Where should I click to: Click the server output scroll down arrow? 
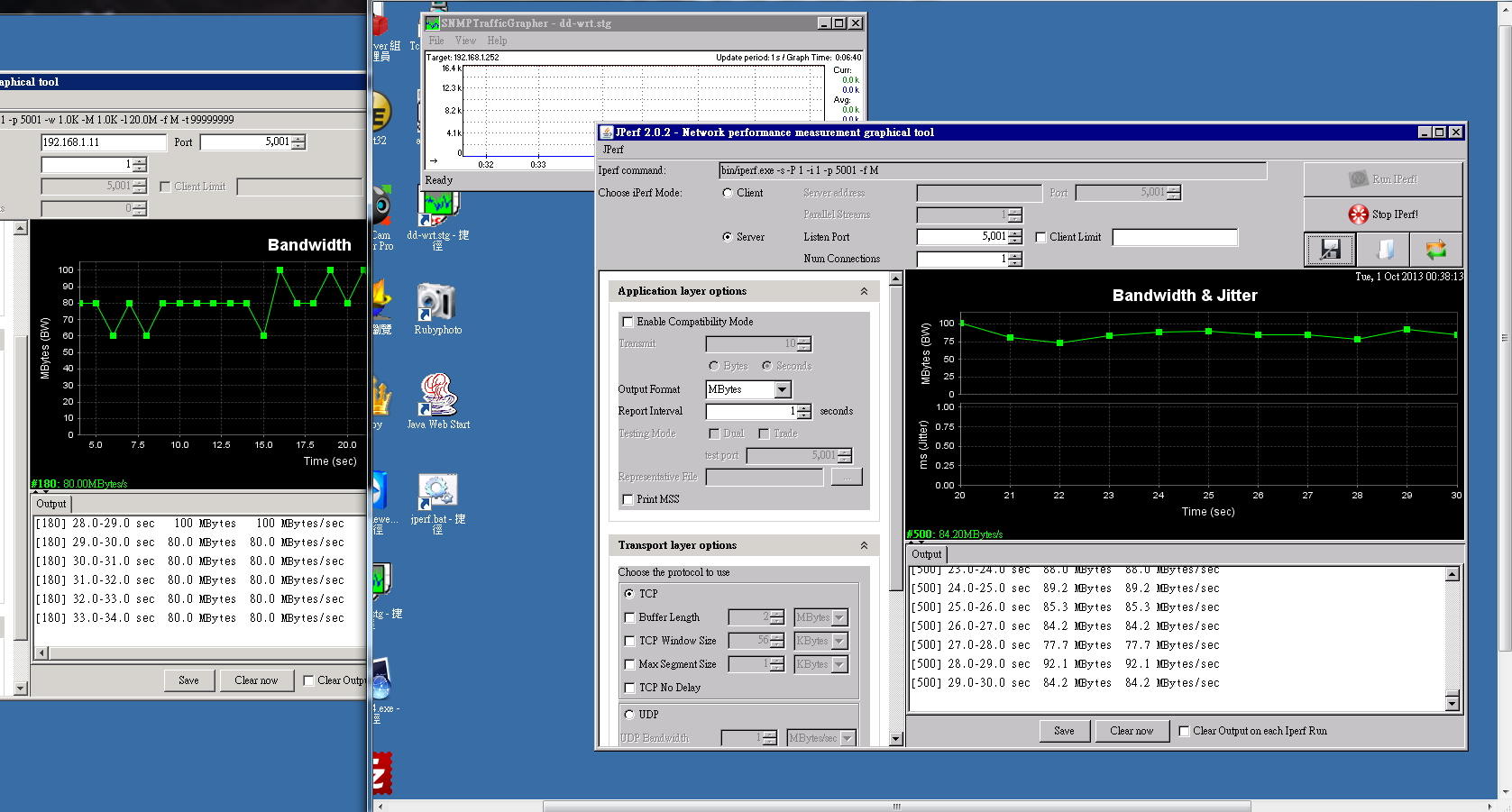pos(1452,703)
